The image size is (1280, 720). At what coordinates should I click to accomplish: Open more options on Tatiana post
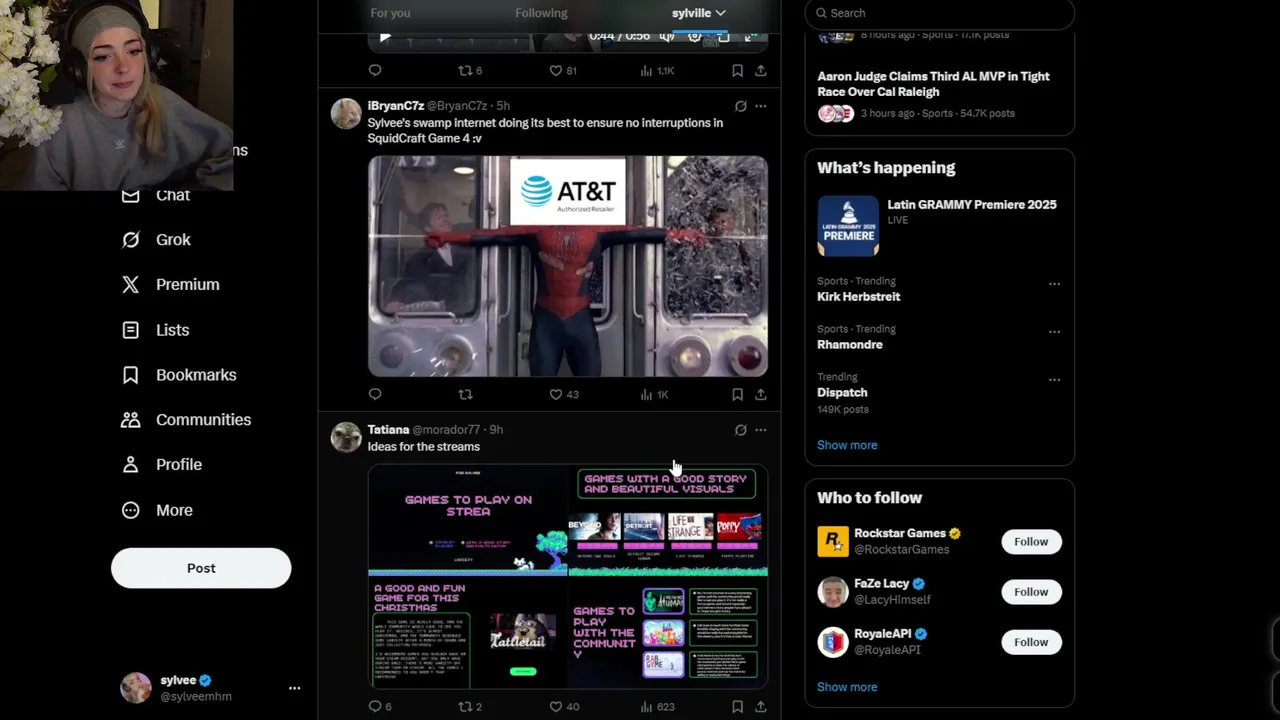[761, 430]
